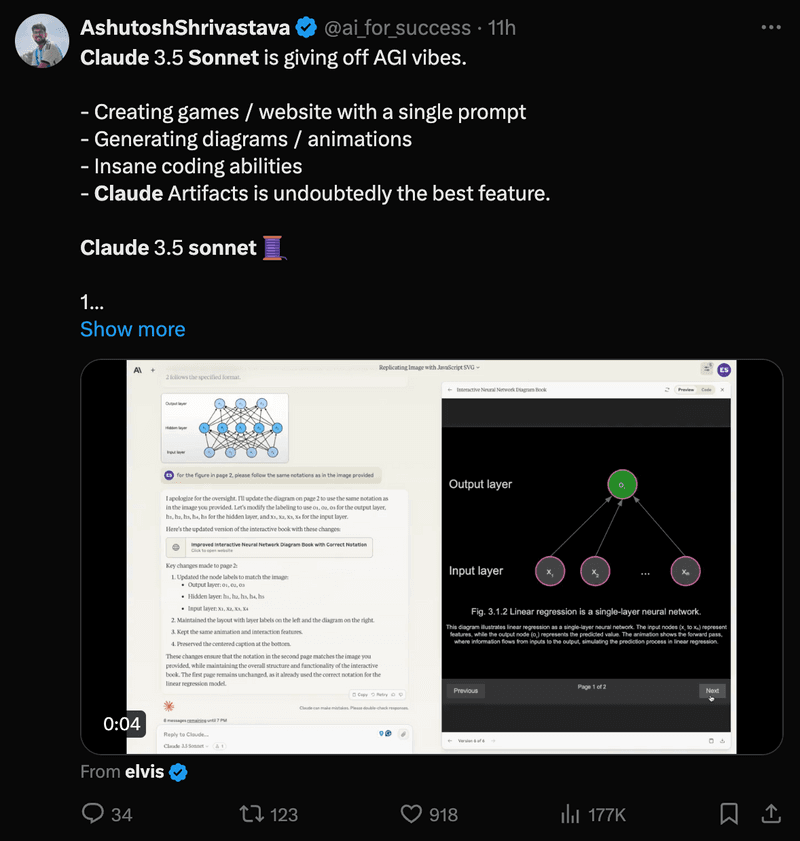The width and height of the screenshot is (800, 841).
Task: Open the tweet's more options menu
Action: tap(771, 27)
